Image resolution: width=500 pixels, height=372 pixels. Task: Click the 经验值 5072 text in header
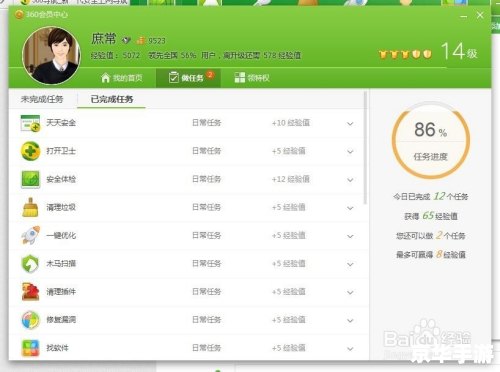[115, 55]
